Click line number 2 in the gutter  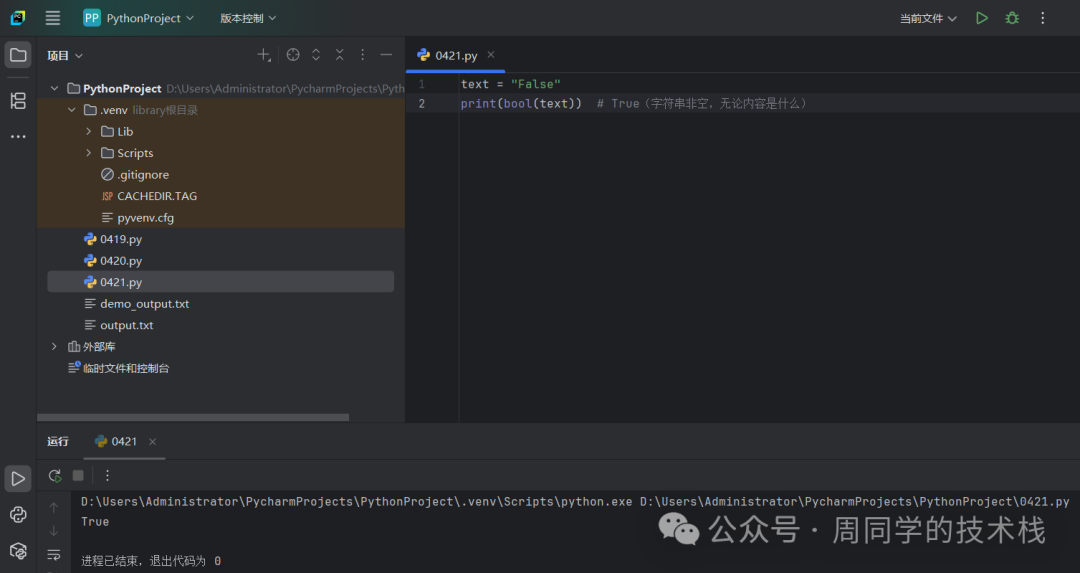click(422, 103)
